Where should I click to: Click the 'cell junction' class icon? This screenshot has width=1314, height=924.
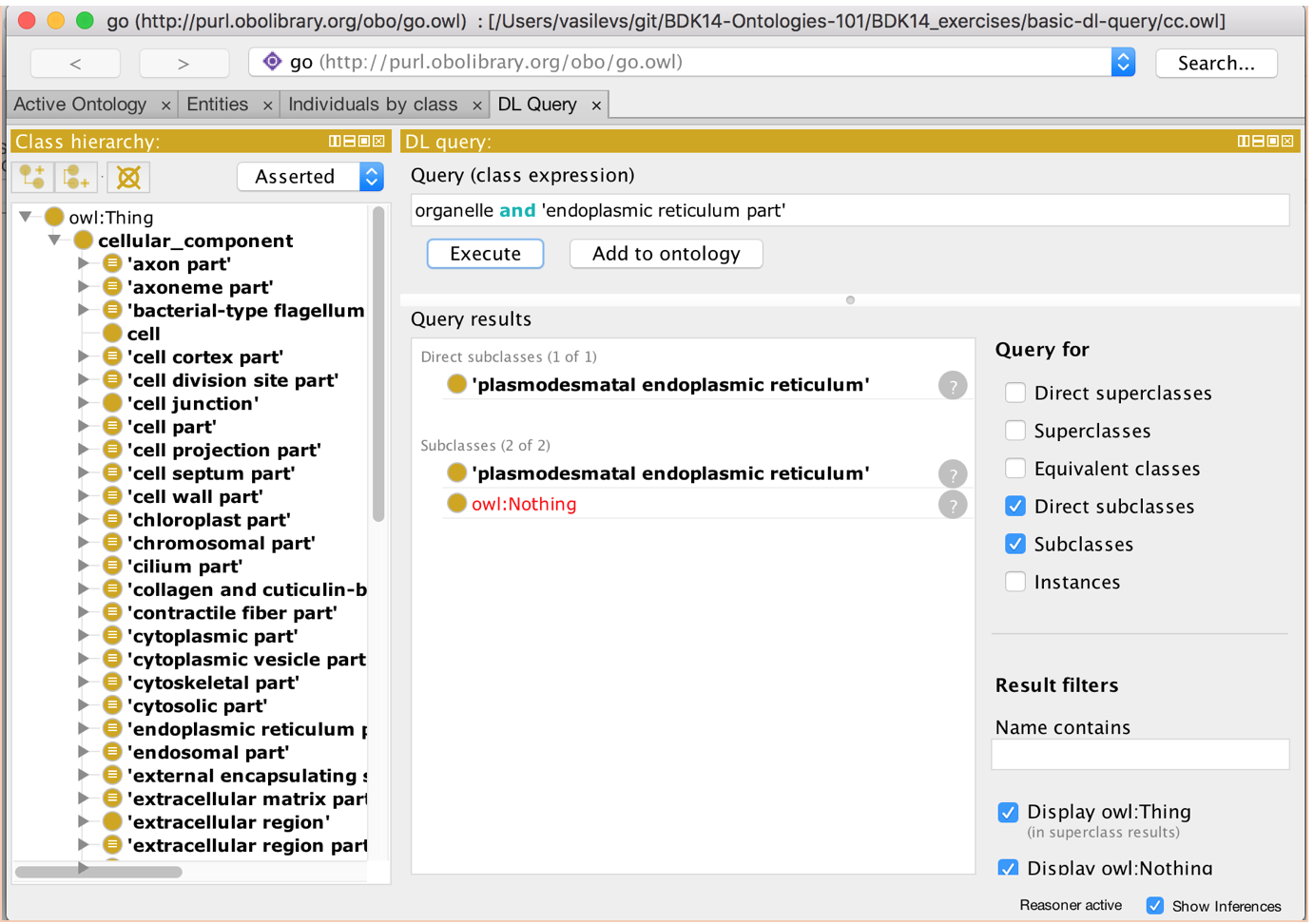(112, 403)
